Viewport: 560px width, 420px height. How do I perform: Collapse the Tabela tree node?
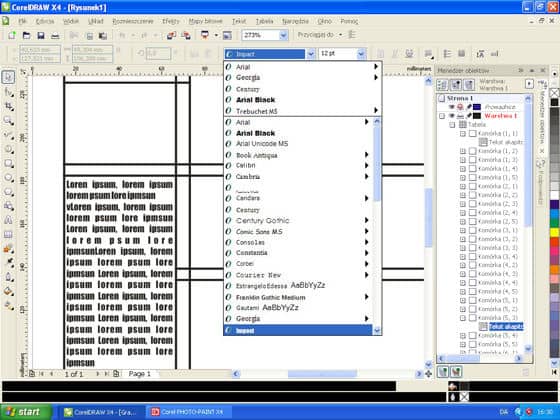[x=452, y=125]
